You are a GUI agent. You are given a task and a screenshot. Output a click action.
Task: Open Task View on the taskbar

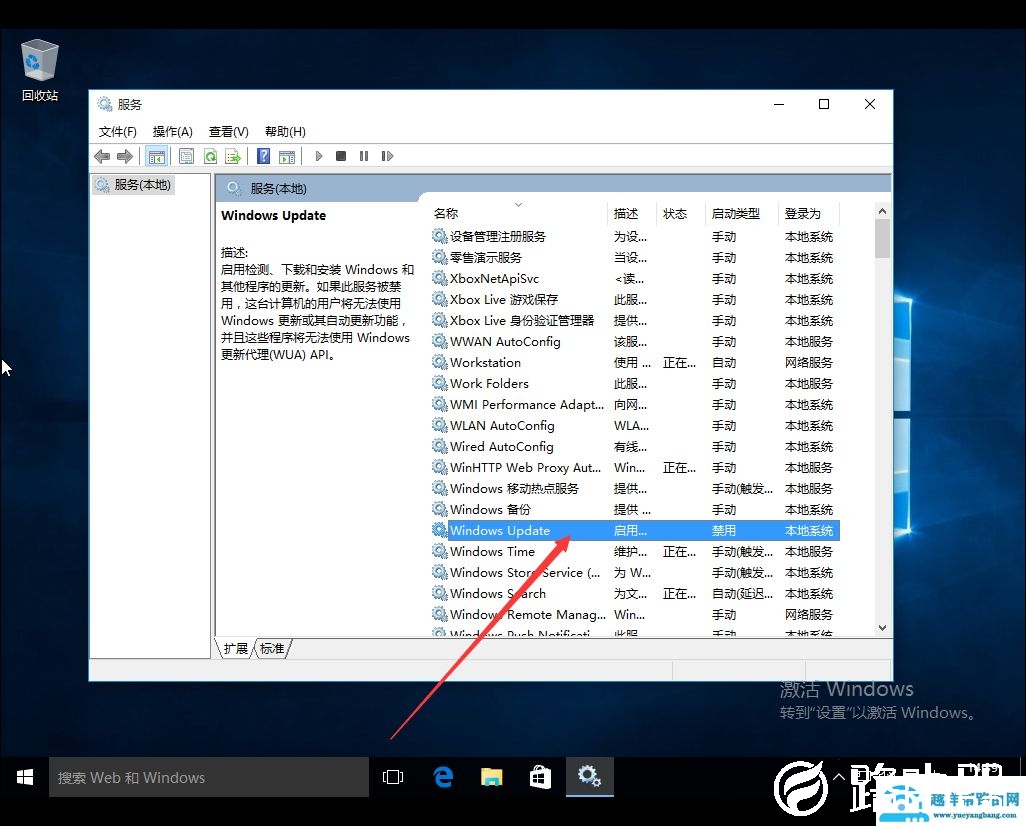pos(393,778)
